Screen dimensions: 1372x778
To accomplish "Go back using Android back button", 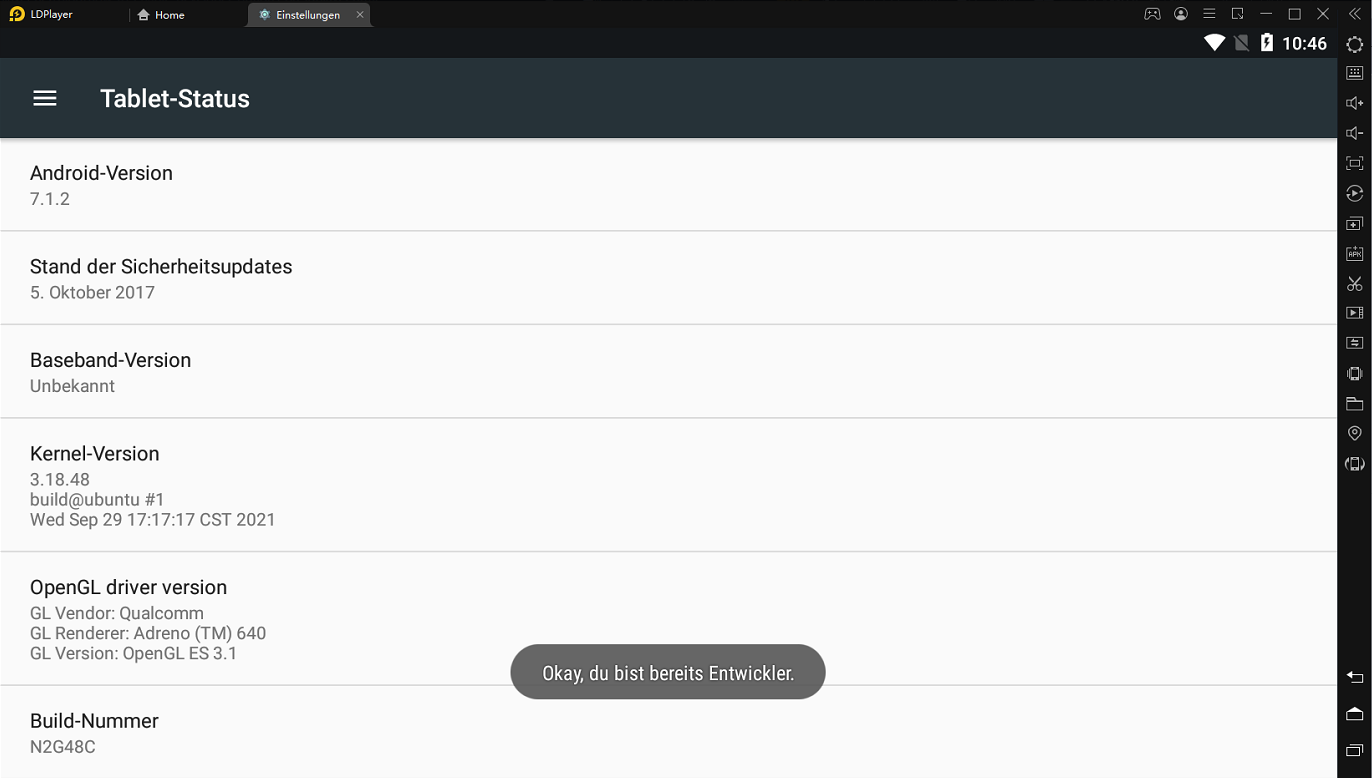I will (1354, 678).
